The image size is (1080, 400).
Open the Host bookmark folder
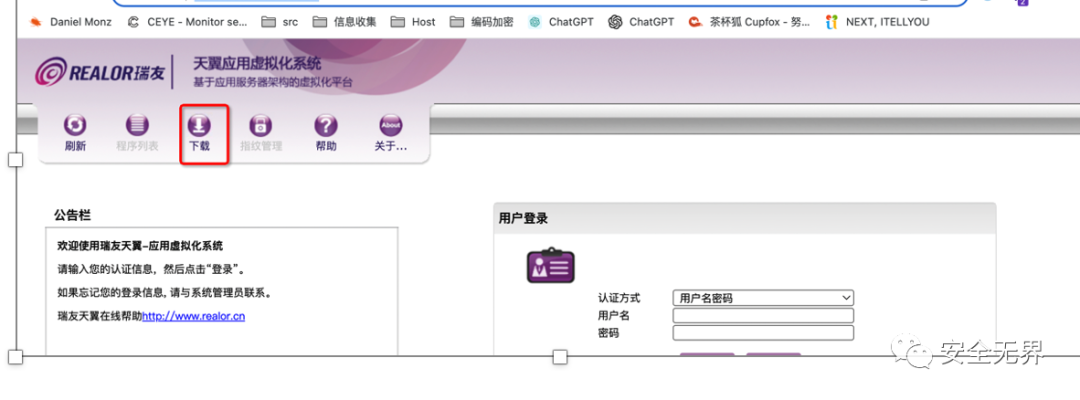point(413,22)
